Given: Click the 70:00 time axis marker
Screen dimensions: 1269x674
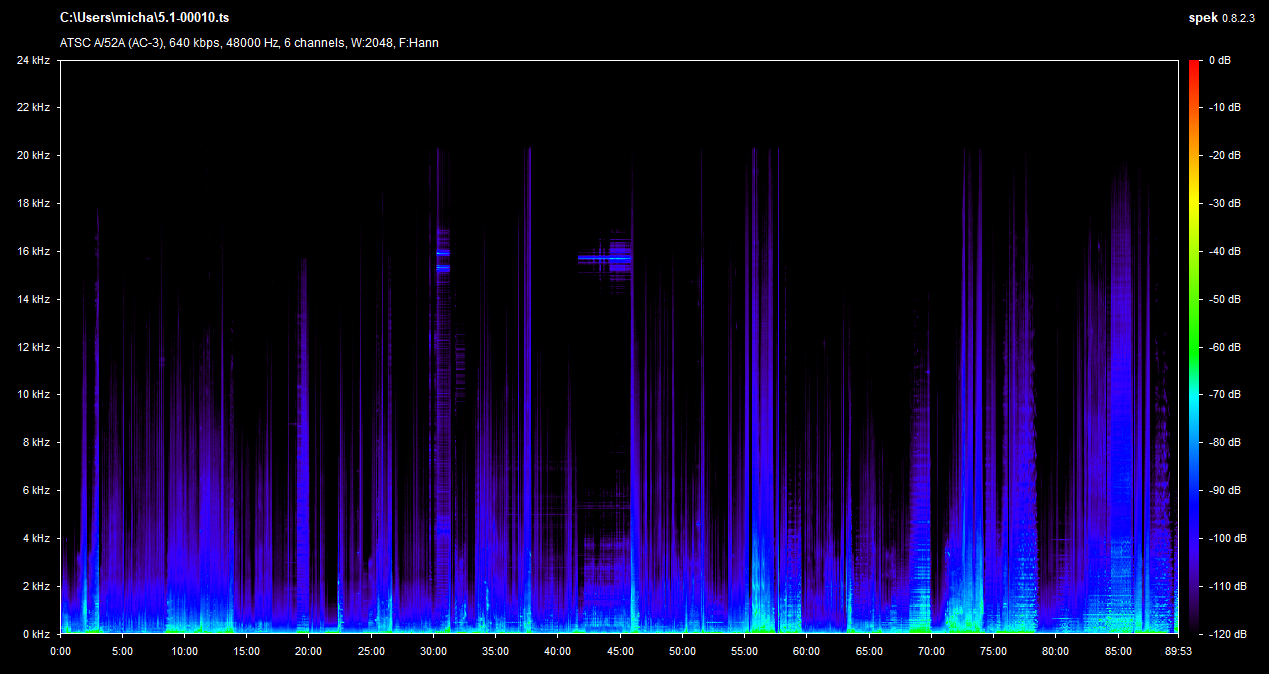Looking at the screenshot, I should [x=931, y=651].
